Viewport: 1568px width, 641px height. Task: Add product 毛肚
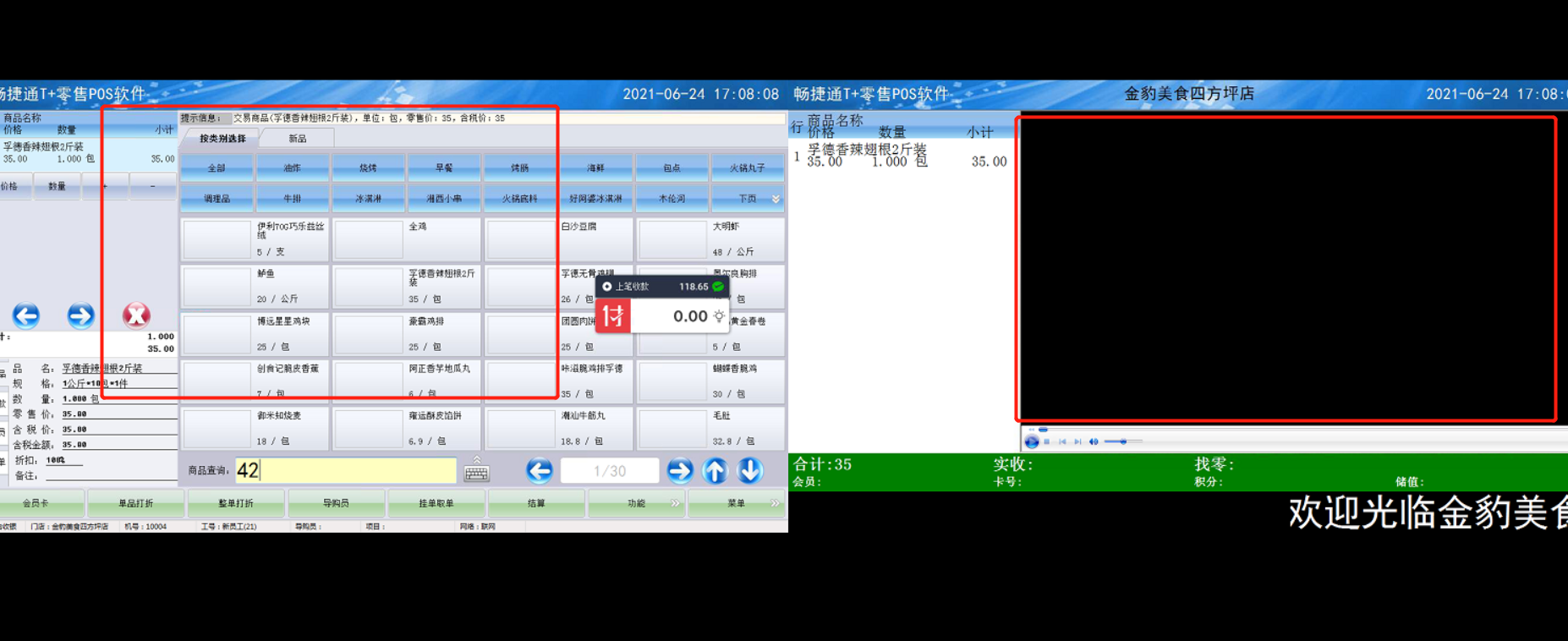pyautogui.click(x=710, y=429)
